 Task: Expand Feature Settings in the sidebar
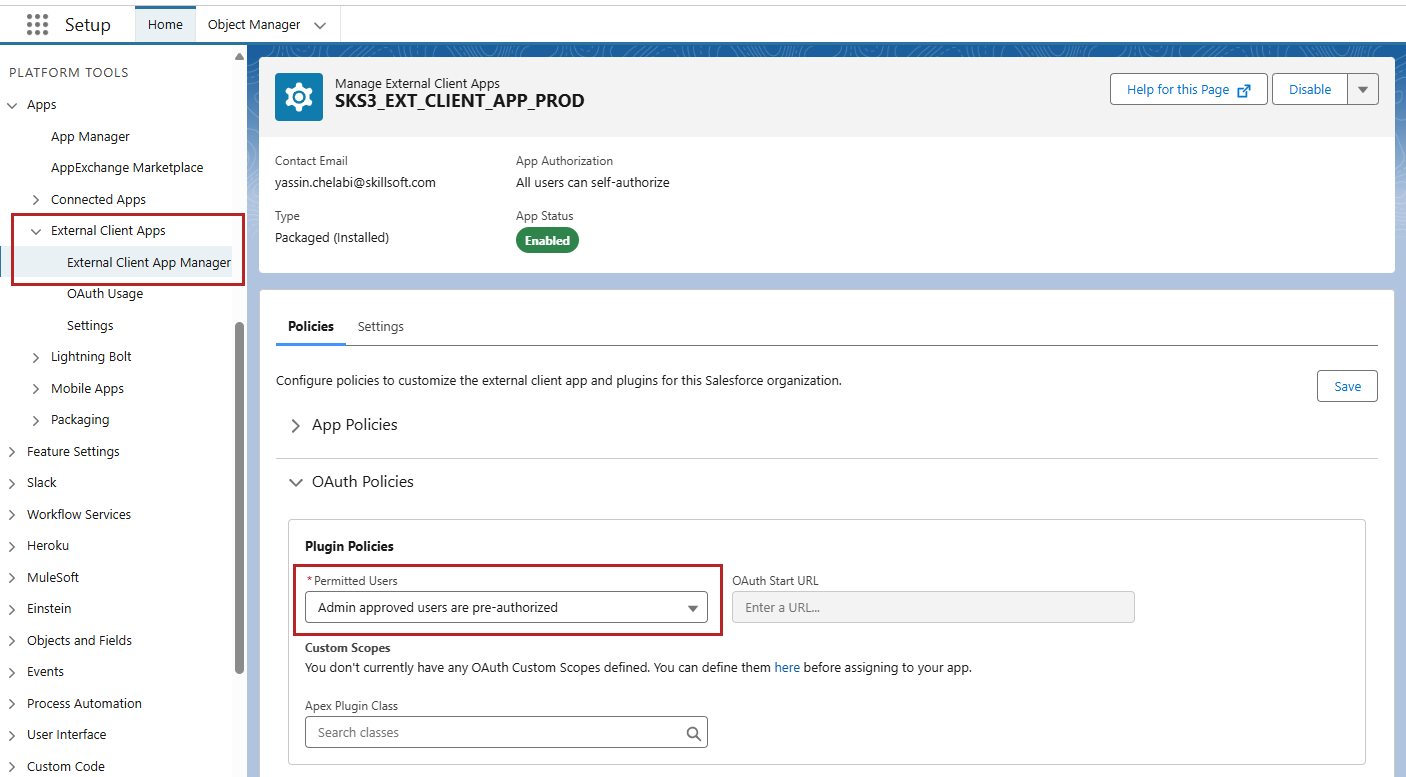(12, 452)
